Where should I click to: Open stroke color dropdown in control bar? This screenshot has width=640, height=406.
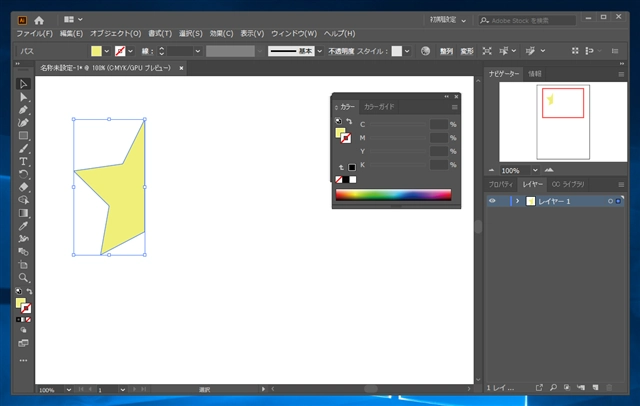131,51
